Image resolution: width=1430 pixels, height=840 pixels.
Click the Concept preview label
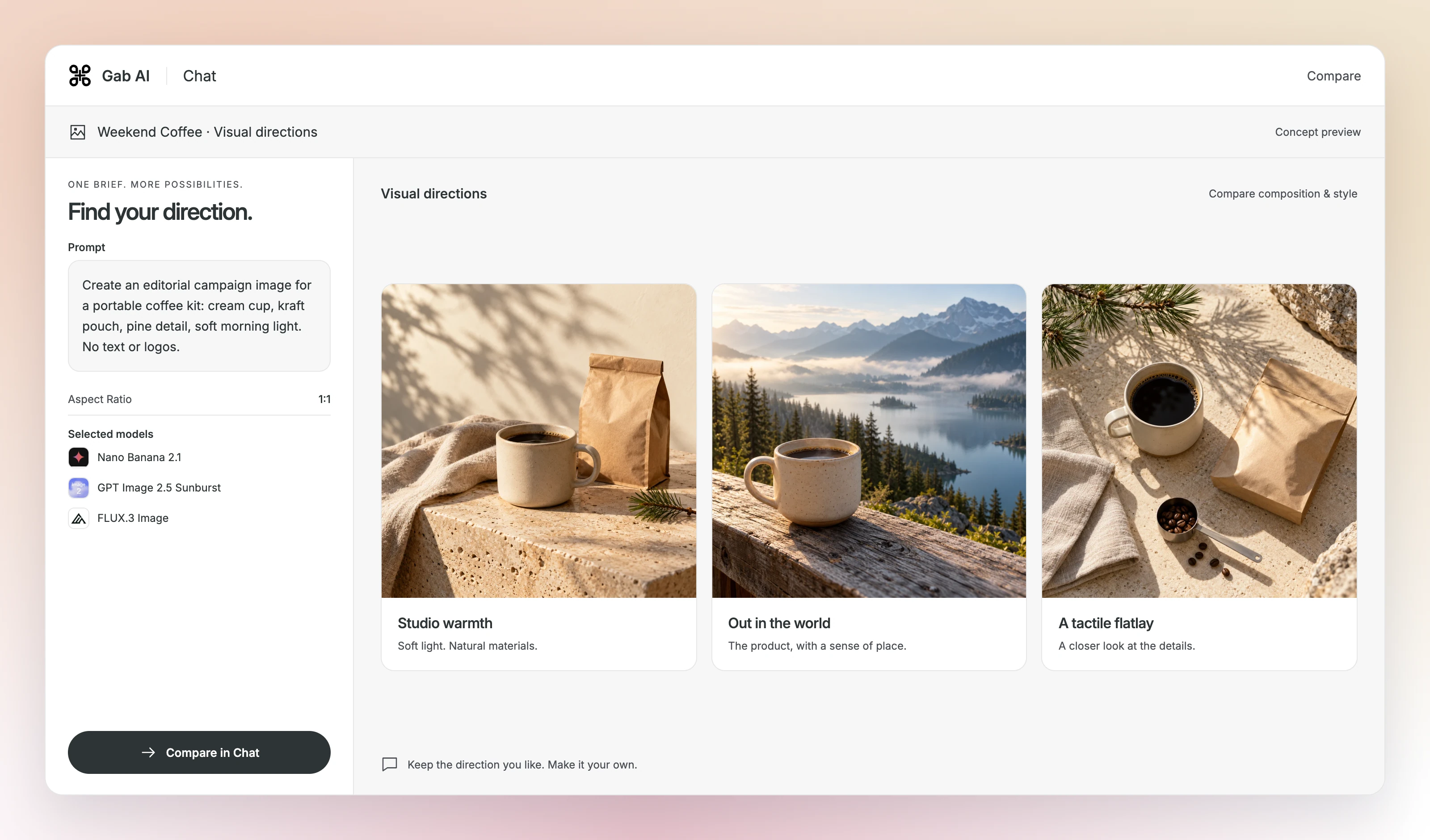[1318, 132]
